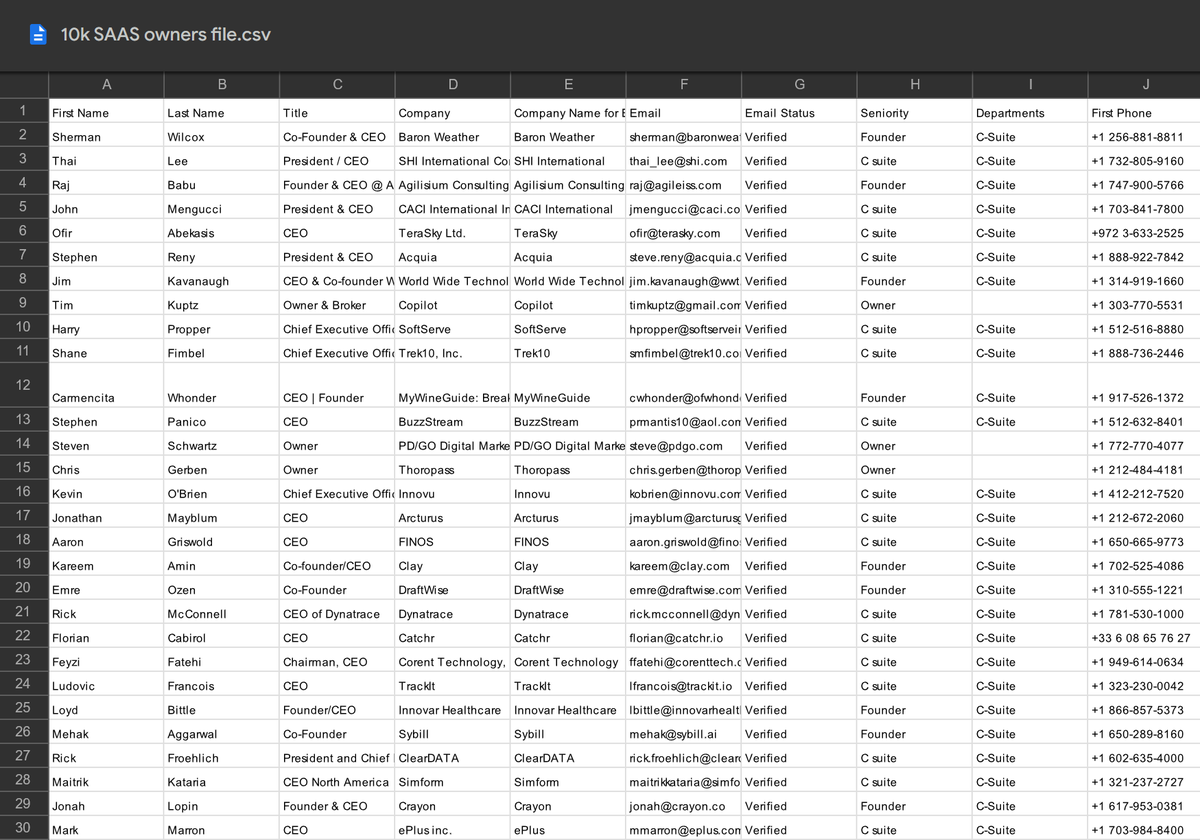This screenshot has height=840, width=1200.
Task: Click the Co-Founder & CEO title cell
Action: (337, 136)
